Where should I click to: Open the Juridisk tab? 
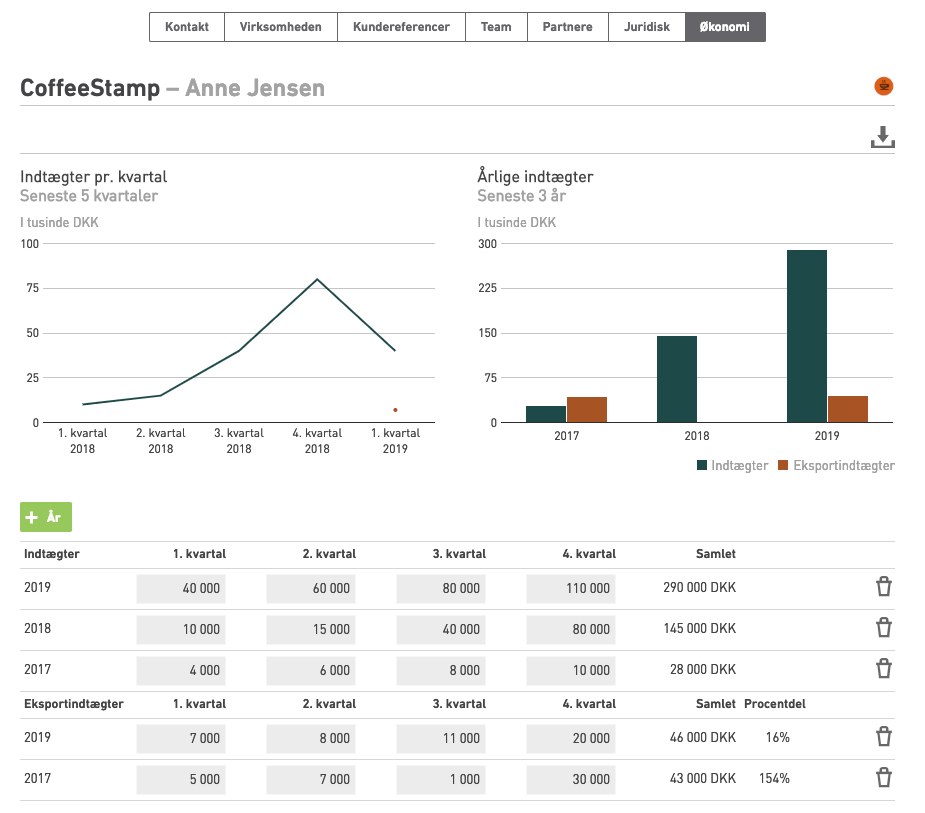click(647, 27)
